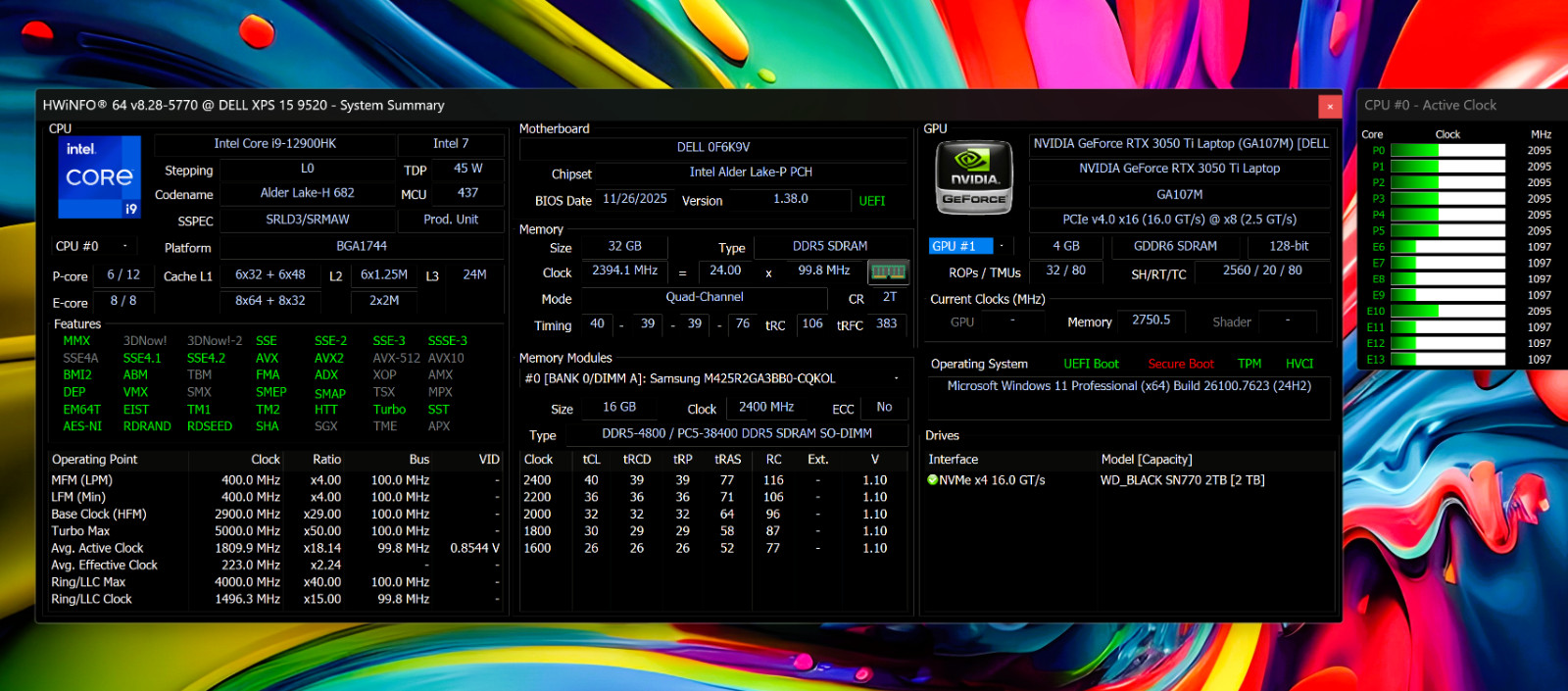Close the System Summary window
This screenshot has height=691, width=1568.
(1330, 106)
